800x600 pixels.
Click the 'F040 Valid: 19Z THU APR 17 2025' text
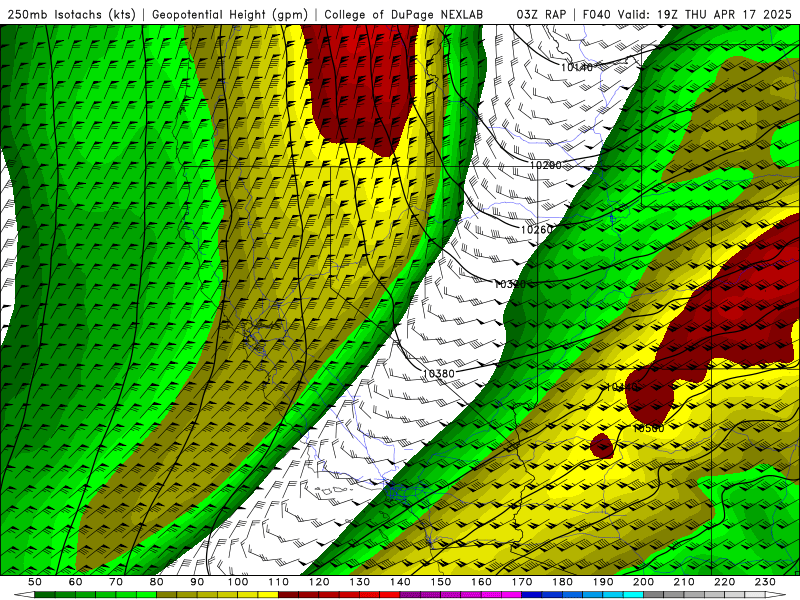point(687,14)
